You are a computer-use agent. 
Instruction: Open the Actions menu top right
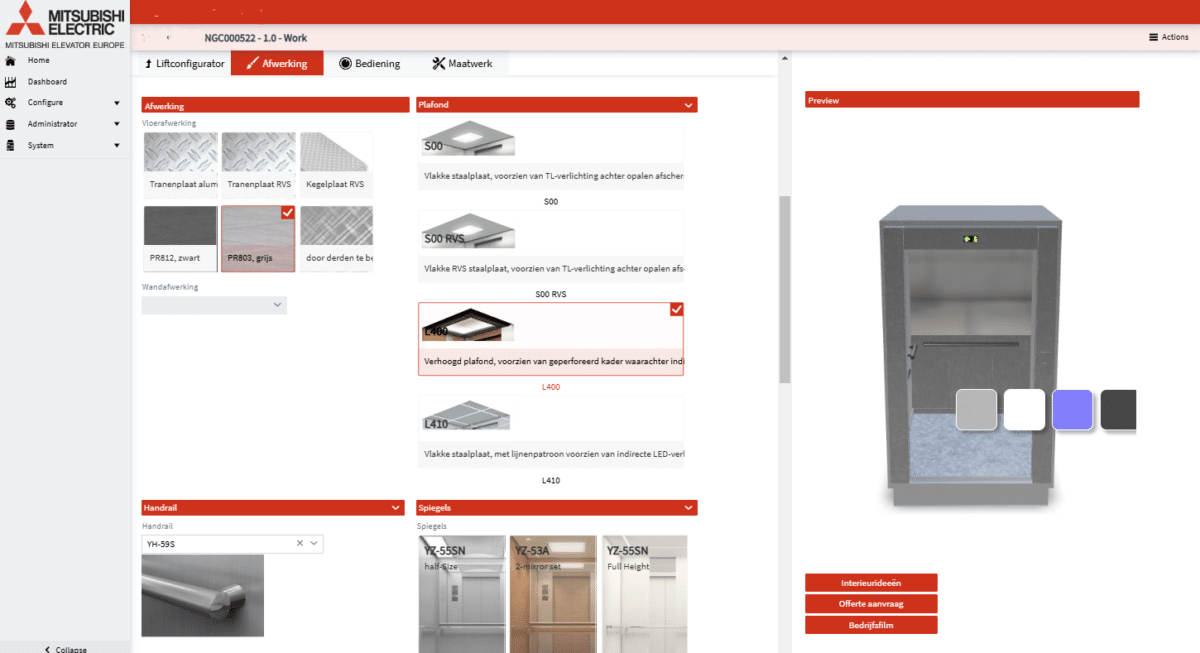click(x=1167, y=36)
